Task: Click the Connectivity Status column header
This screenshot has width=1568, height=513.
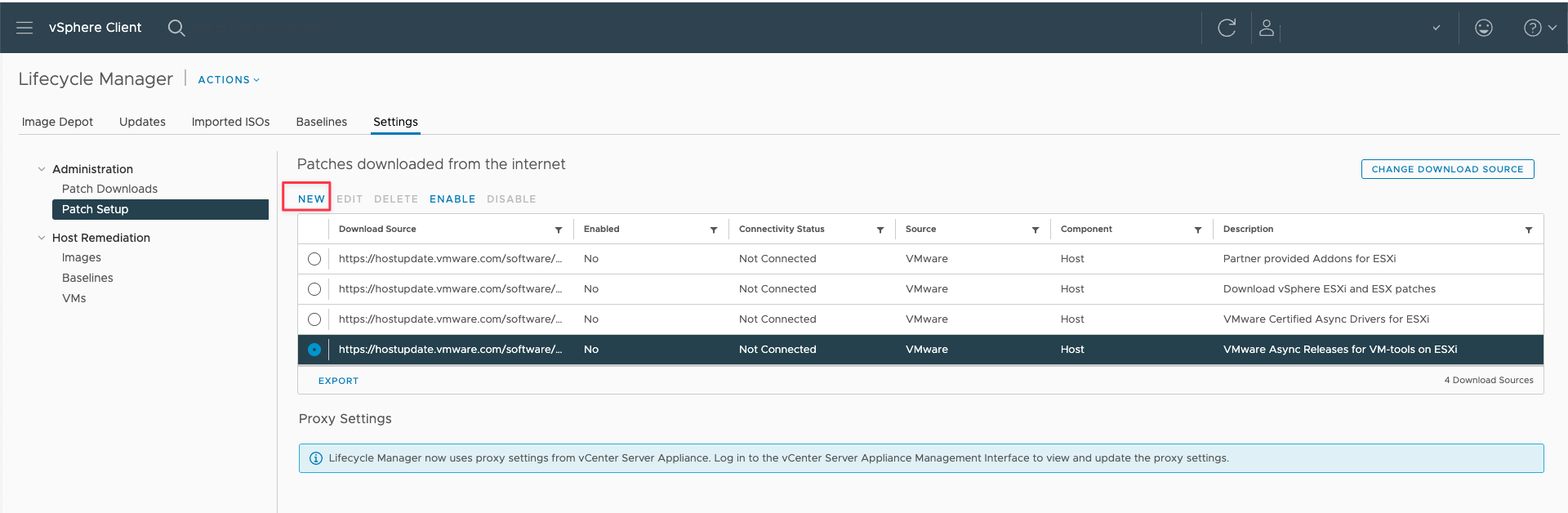Action: point(782,230)
